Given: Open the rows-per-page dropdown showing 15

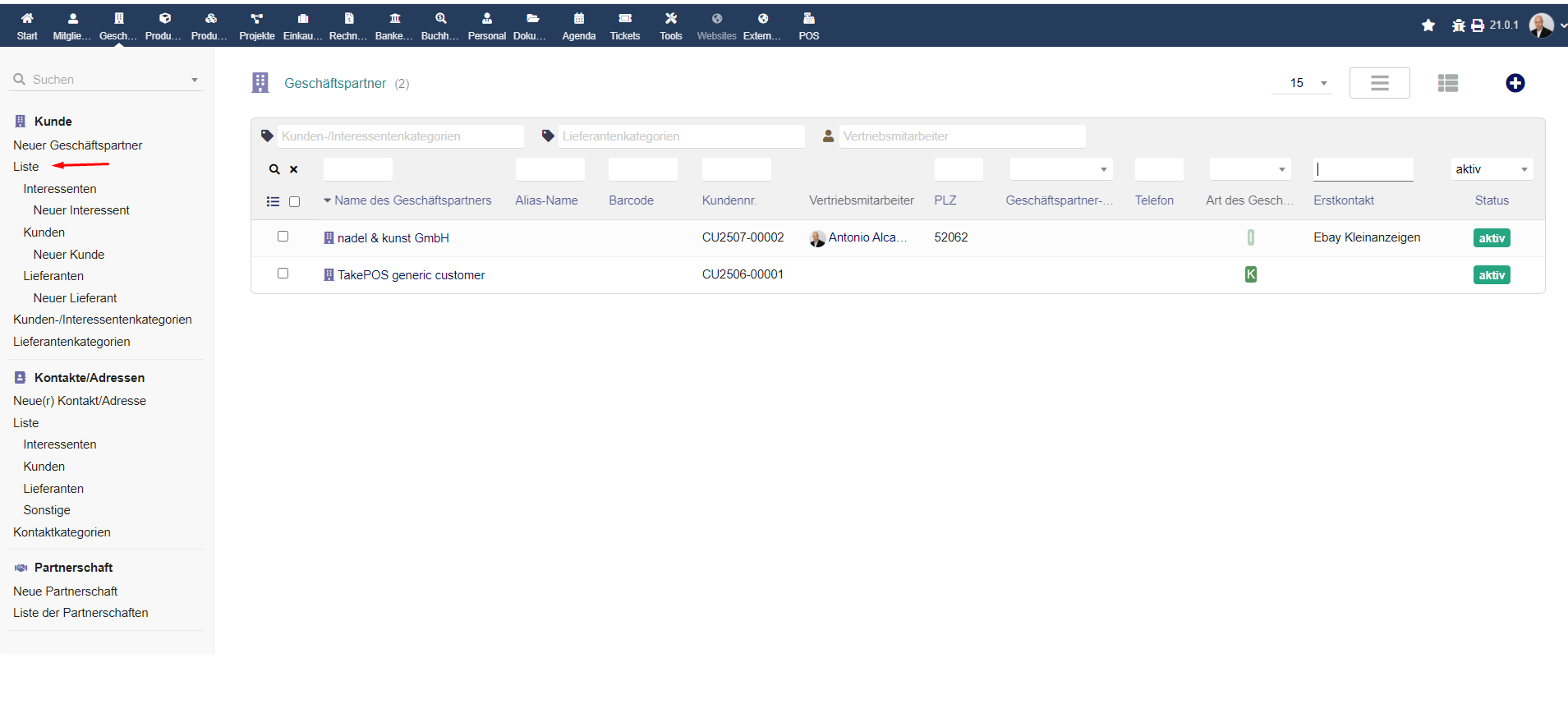Looking at the screenshot, I should (x=1302, y=83).
